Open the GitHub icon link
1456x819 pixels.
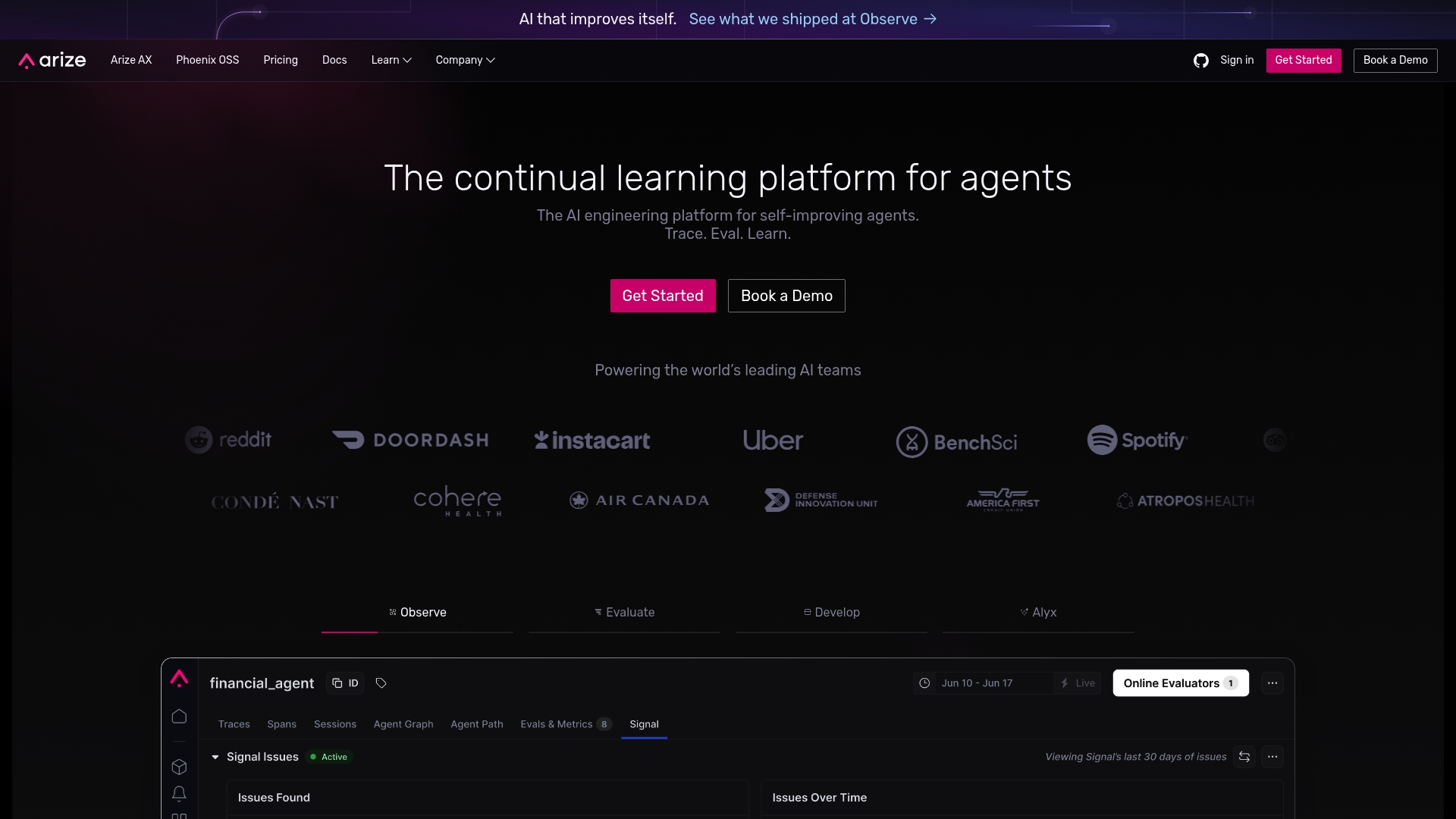(1200, 61)
